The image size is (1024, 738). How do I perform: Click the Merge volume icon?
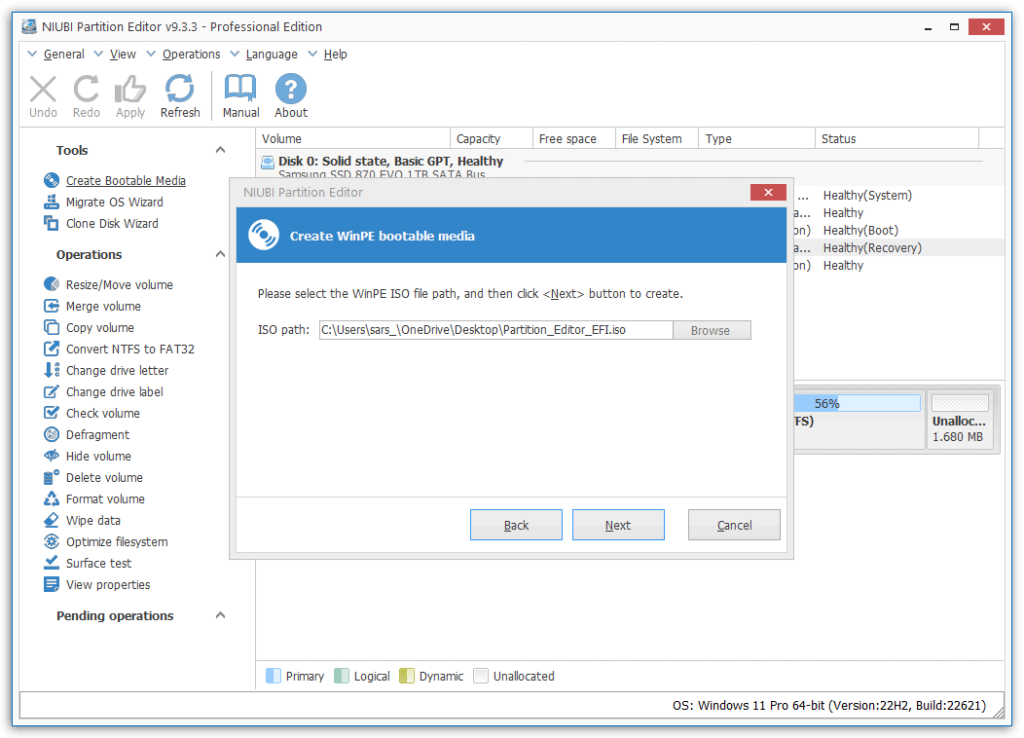pos(52,306)
